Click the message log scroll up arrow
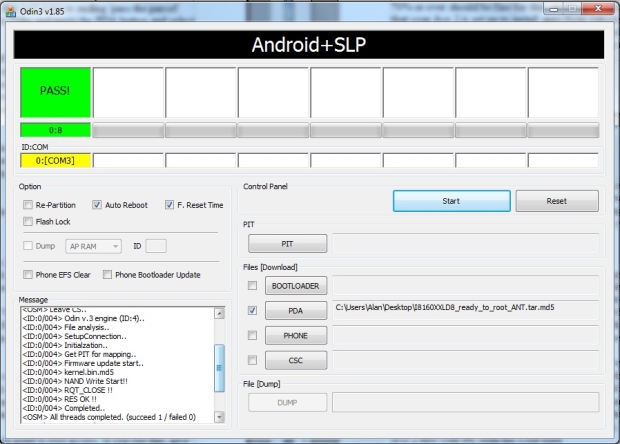 [x=219, y=314]
